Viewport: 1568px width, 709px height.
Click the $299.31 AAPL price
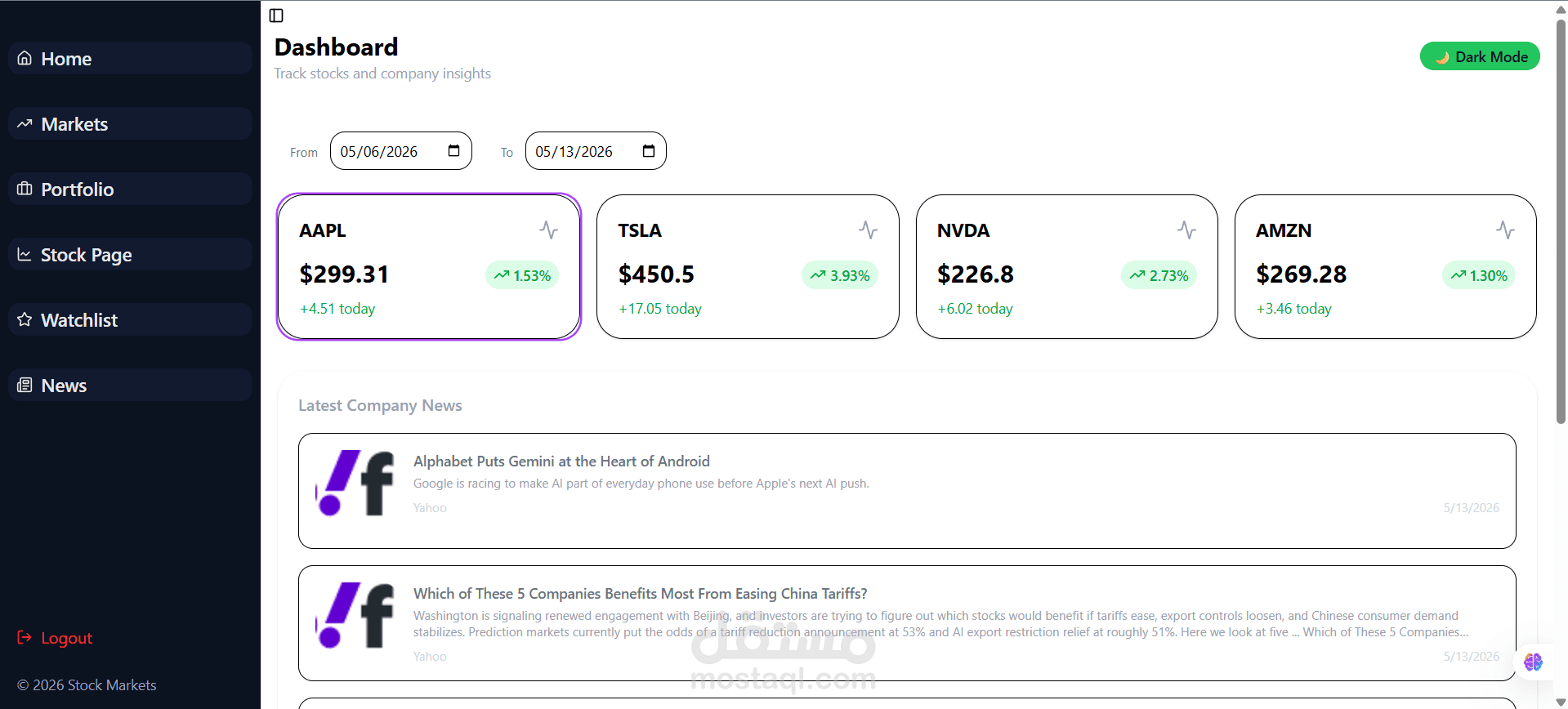pos(344,274)
